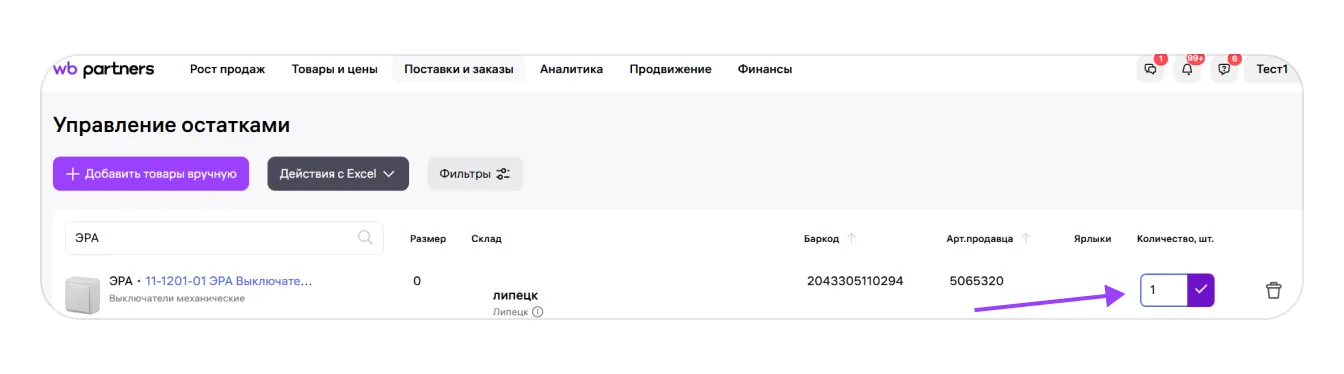Open the feedback questions icon
Viewport: 1344px width, 374px height.
pyautogui.click(x=1224, y=69)
